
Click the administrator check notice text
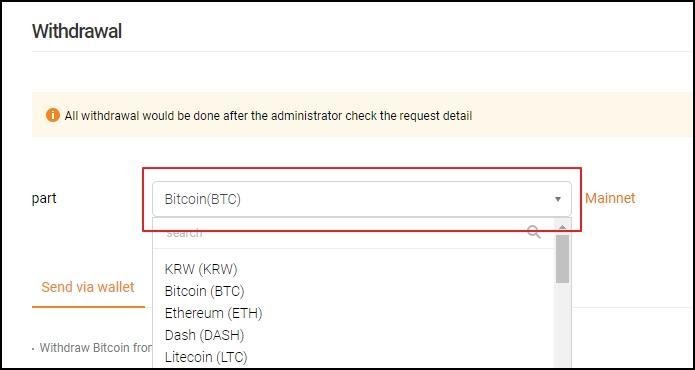click(x=268, y=116)
